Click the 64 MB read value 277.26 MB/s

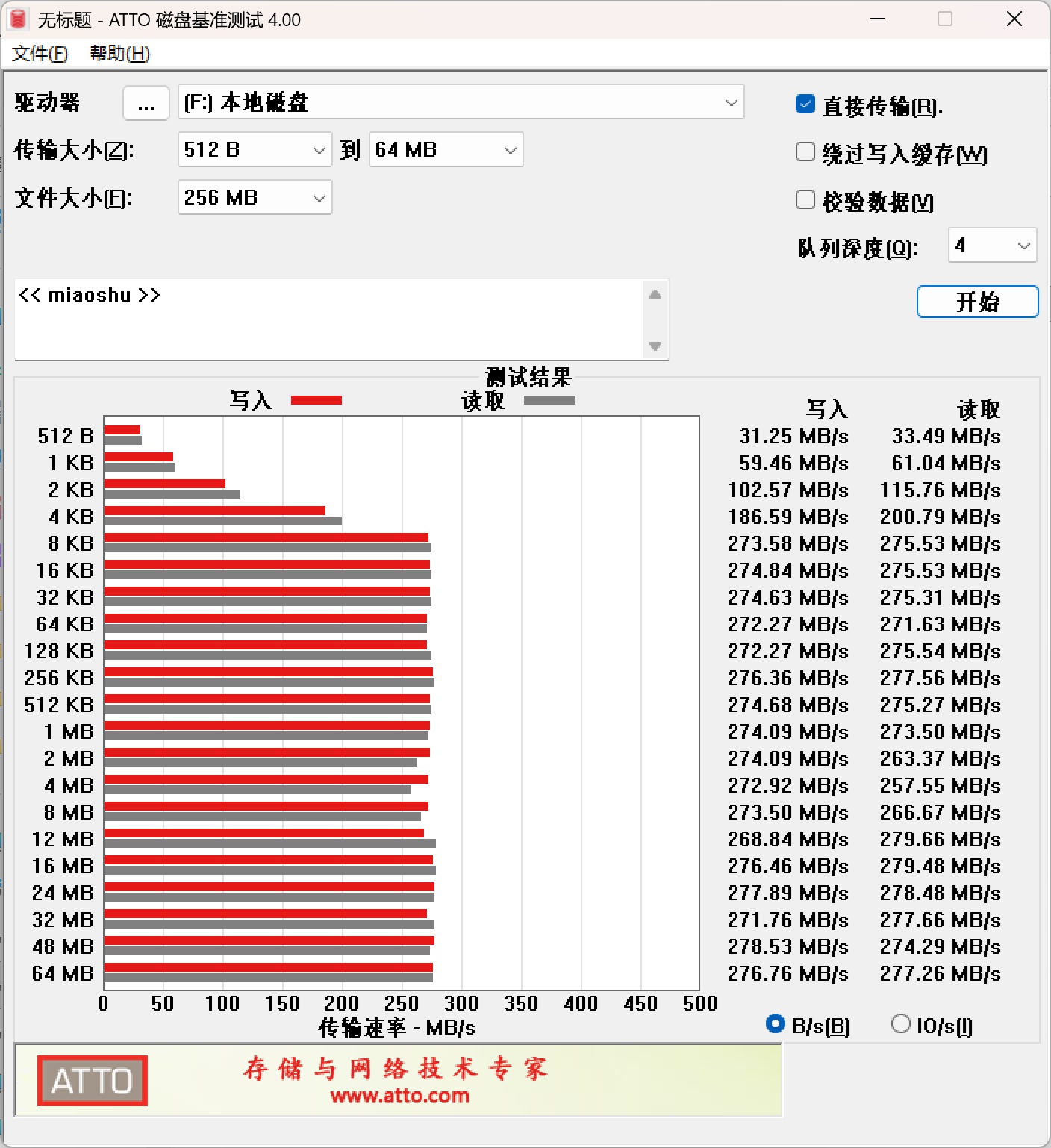click(940, 973)
